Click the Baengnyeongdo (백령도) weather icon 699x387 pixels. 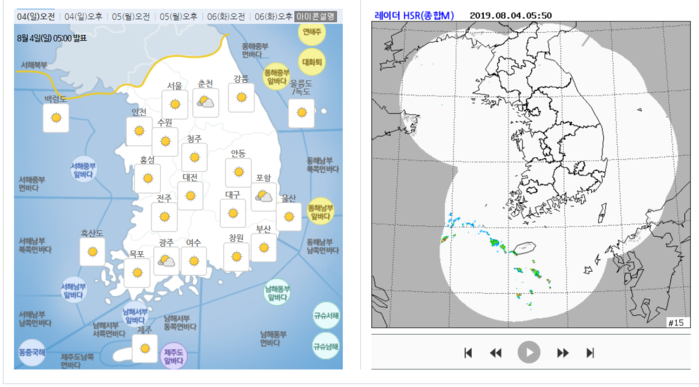pos(56,118)
